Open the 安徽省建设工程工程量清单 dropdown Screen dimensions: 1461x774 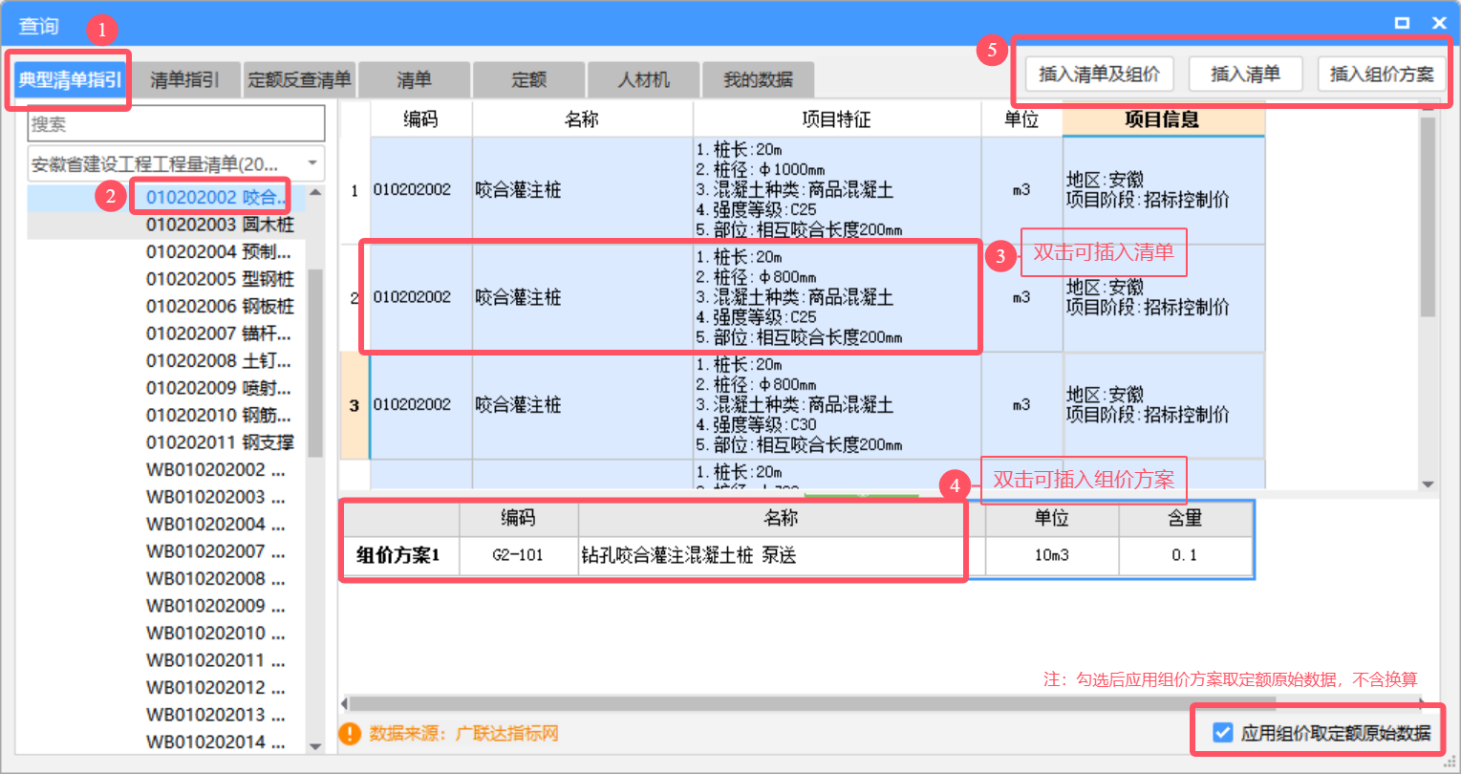pos(176,164)
